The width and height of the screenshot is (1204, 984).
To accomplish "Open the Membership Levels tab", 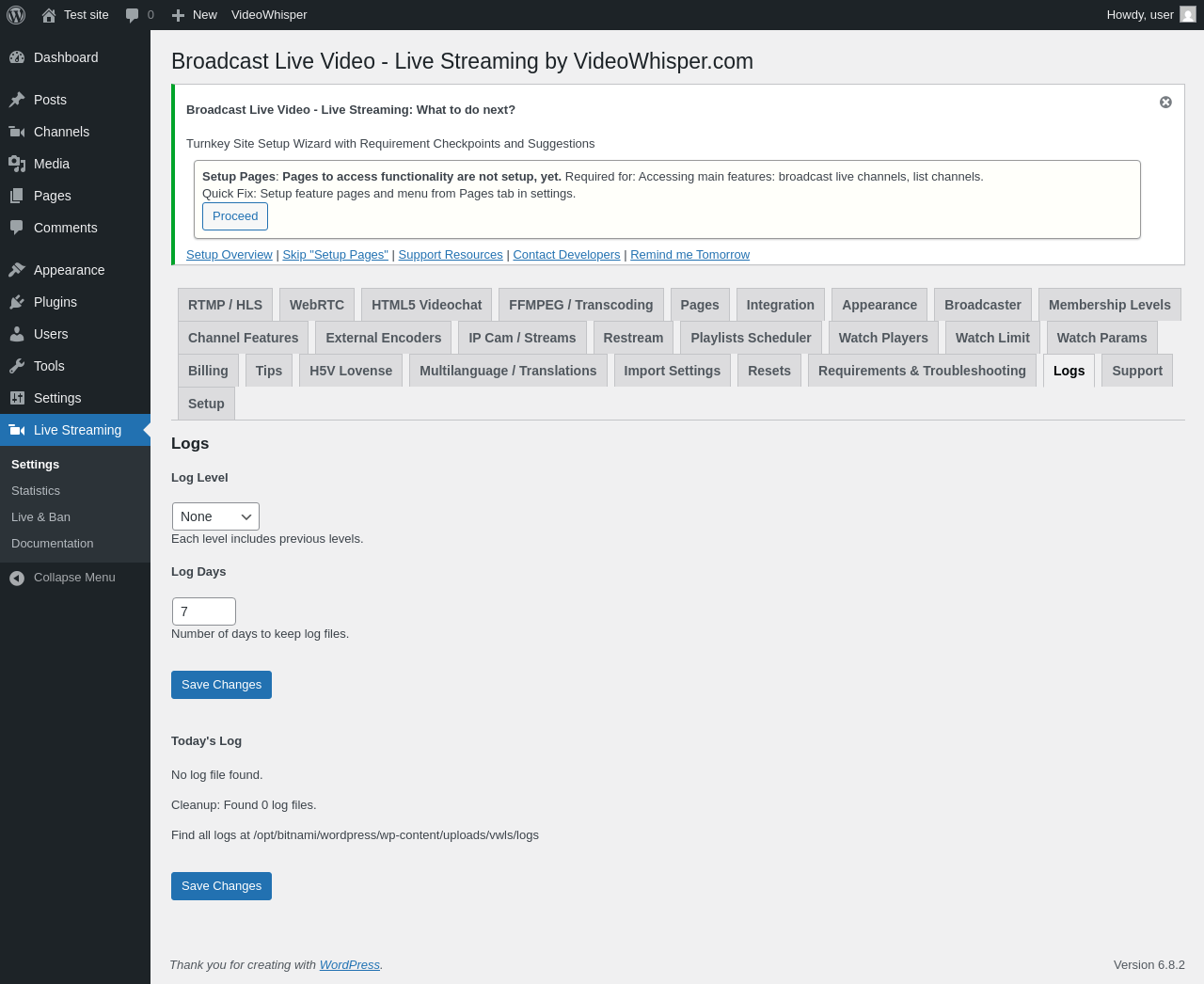I will [x=1110, y=305].
